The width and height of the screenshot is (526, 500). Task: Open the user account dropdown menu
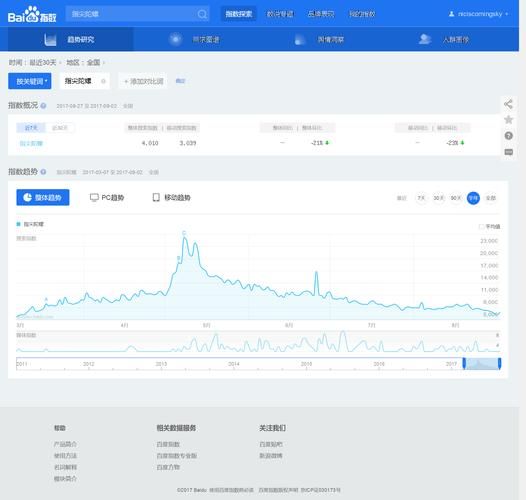(478, 14)
